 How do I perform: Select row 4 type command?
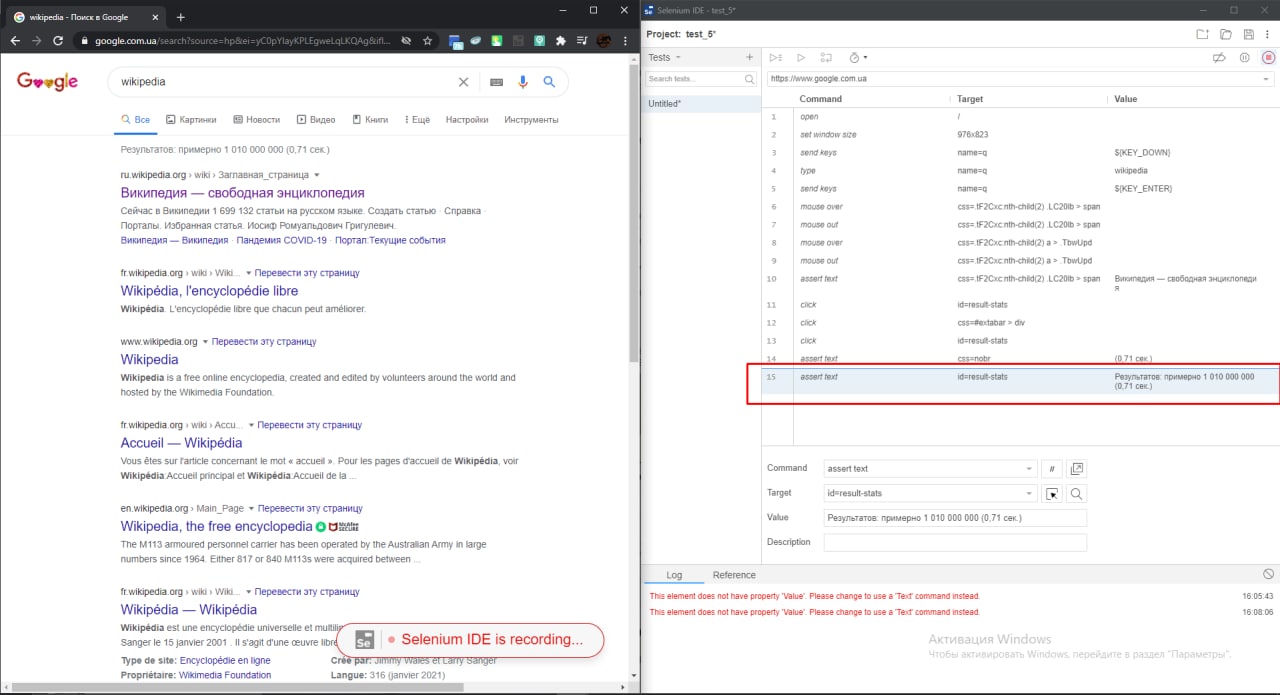pos(1020,171)
